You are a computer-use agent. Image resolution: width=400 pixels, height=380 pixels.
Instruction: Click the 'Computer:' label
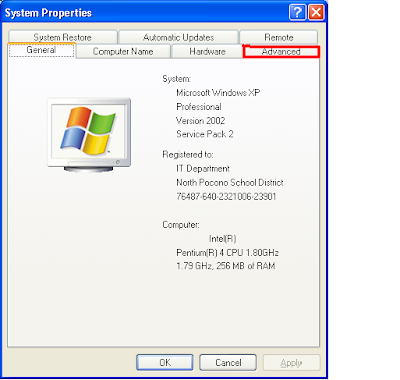click(181, 225)
